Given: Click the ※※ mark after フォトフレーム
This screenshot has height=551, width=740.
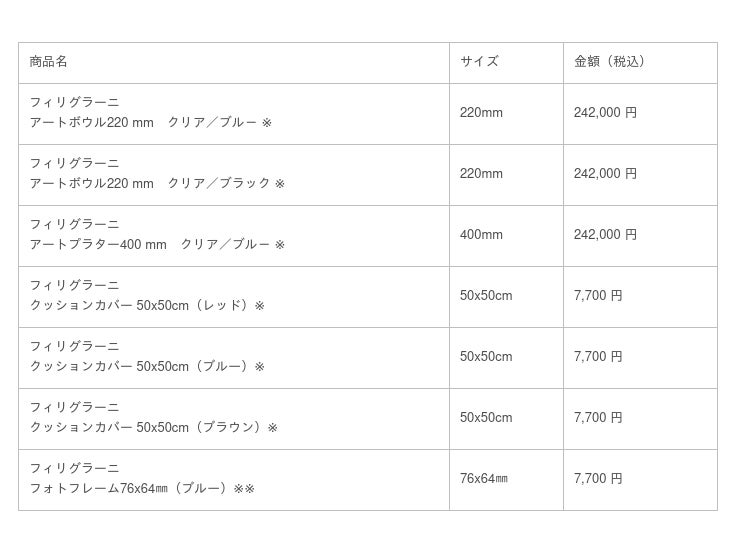Looking at the screenshot, I should (244, 489).
